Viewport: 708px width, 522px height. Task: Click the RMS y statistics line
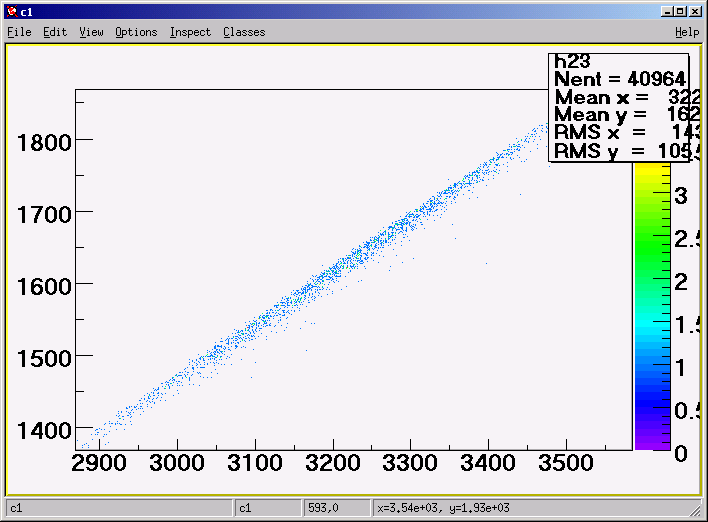click(627, 151)
